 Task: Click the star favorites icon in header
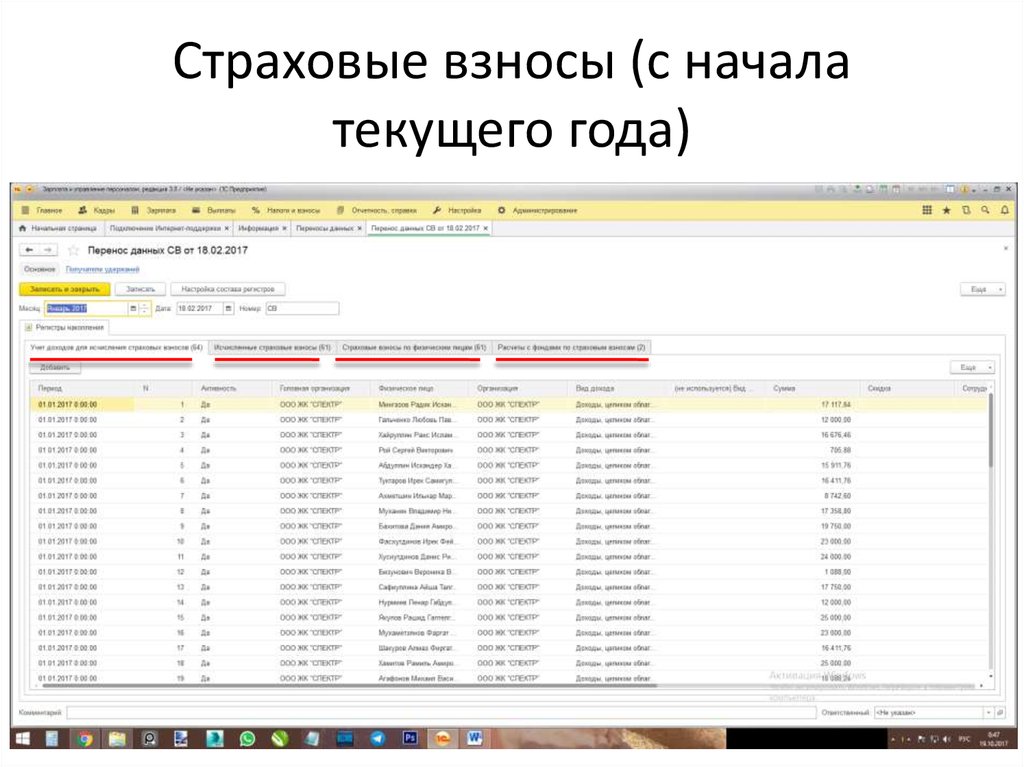(x=947, y=210)
